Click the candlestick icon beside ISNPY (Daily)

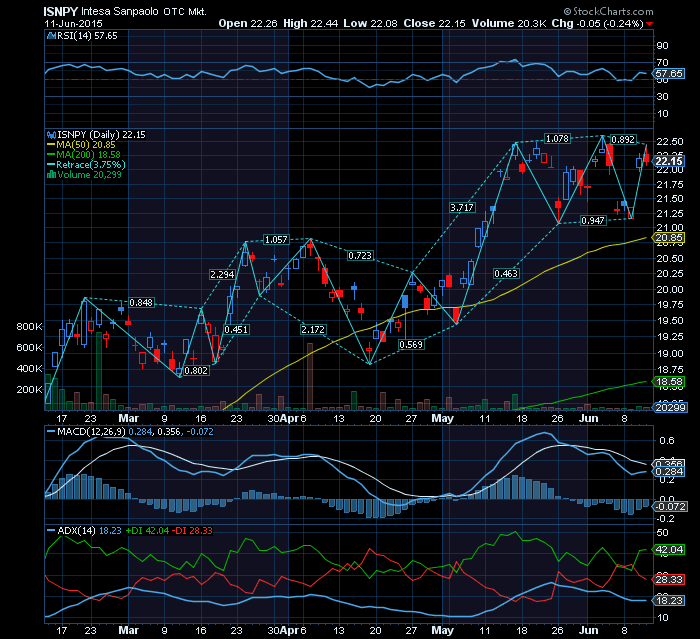pyautogui.click(x=51, y=135)
